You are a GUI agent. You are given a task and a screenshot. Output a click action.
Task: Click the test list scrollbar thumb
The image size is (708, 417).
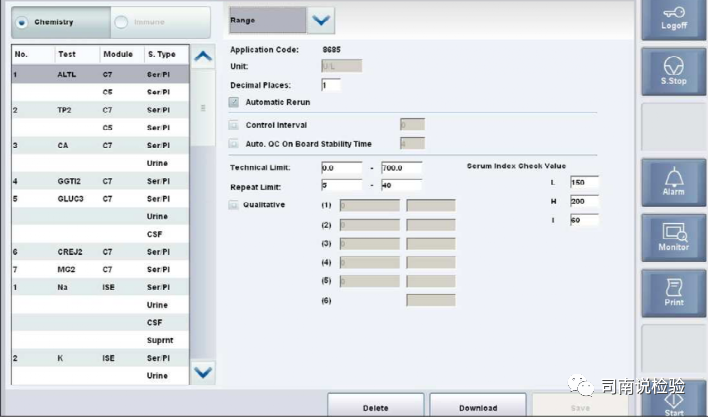pyautogui.click(x=203, y=108)
